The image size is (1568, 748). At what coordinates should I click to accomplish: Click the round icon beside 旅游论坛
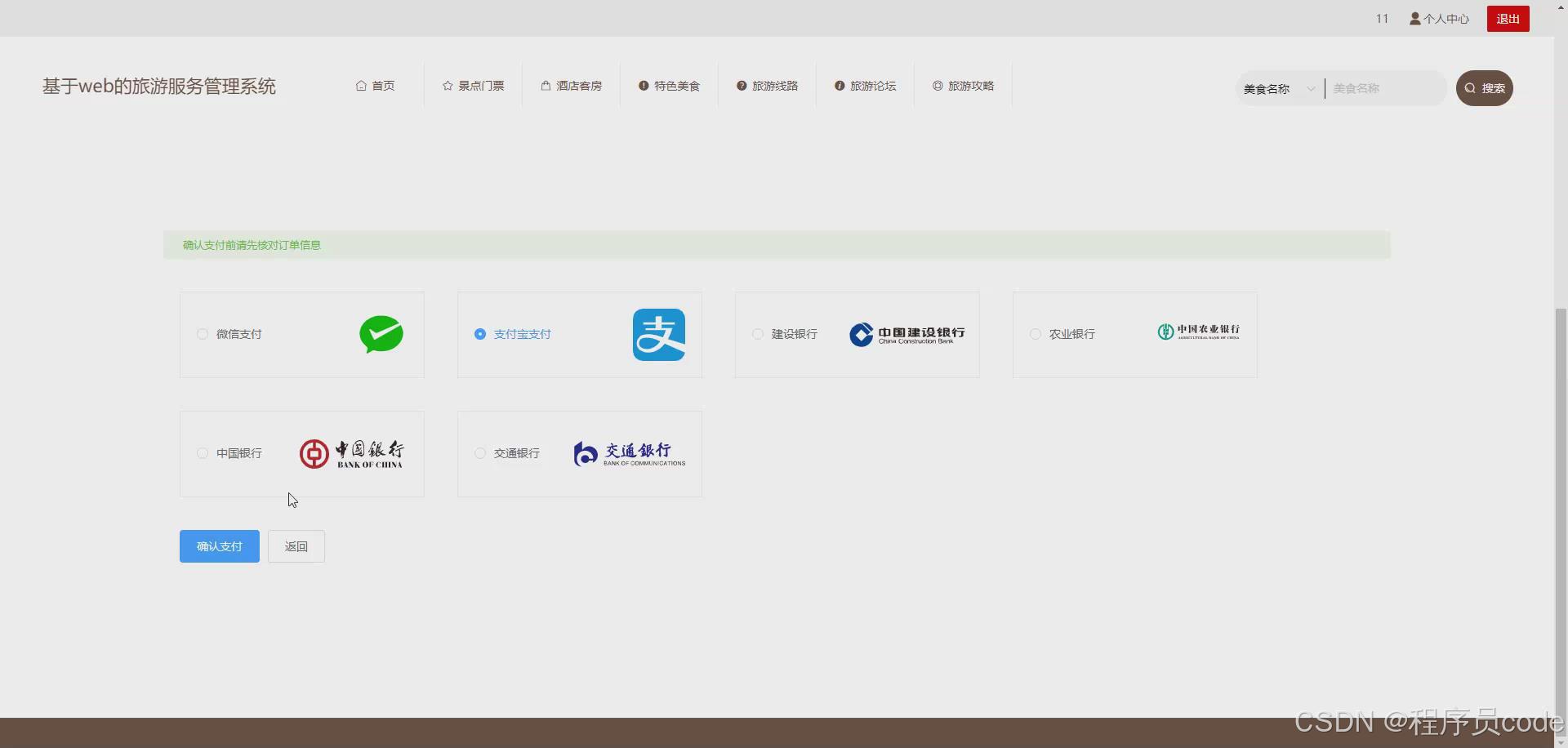pos(840,86)
